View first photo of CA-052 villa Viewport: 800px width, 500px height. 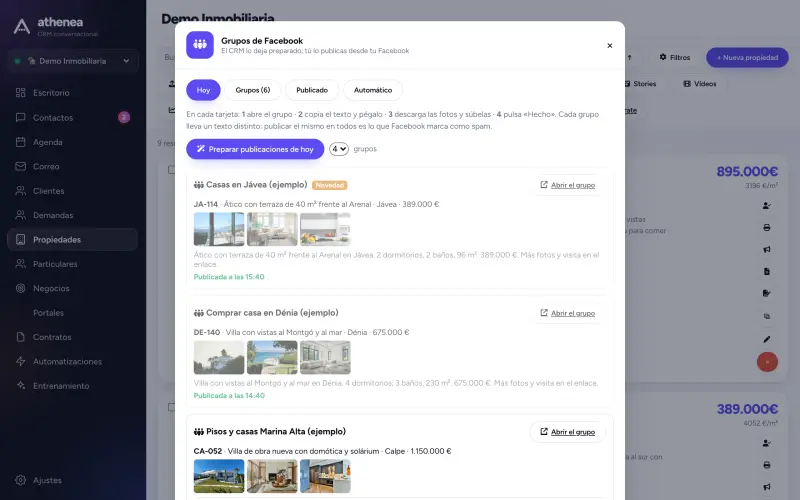pyautogui.click(x=219, y=476)
